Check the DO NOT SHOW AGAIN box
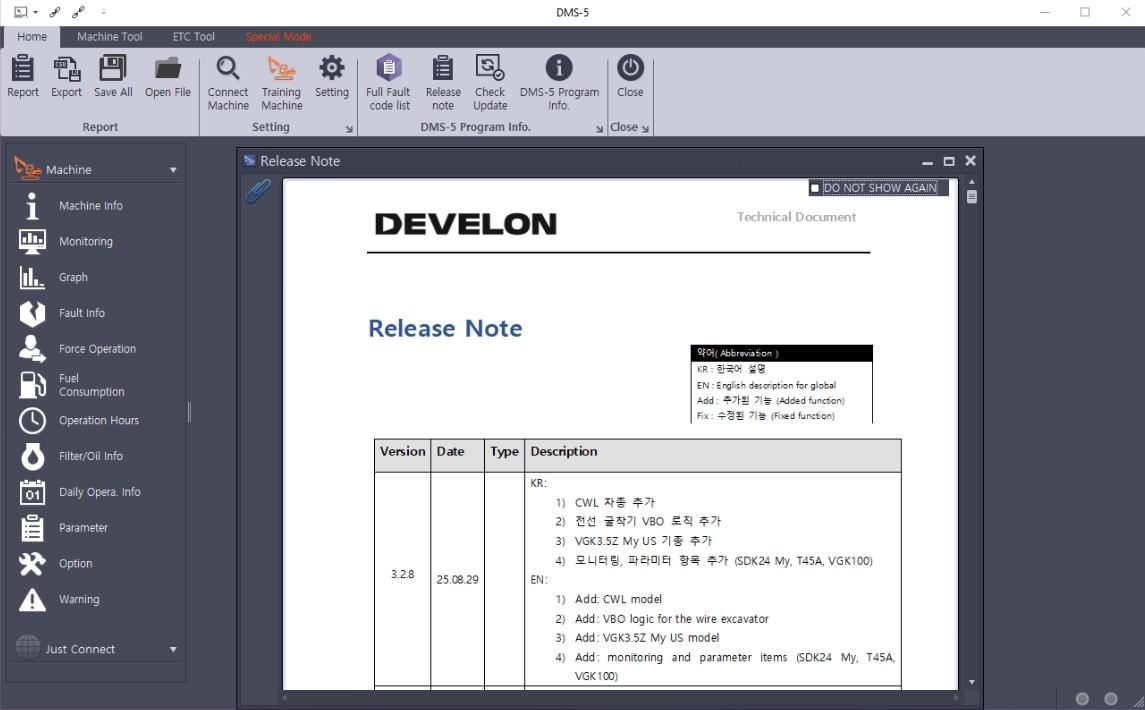 816,188
